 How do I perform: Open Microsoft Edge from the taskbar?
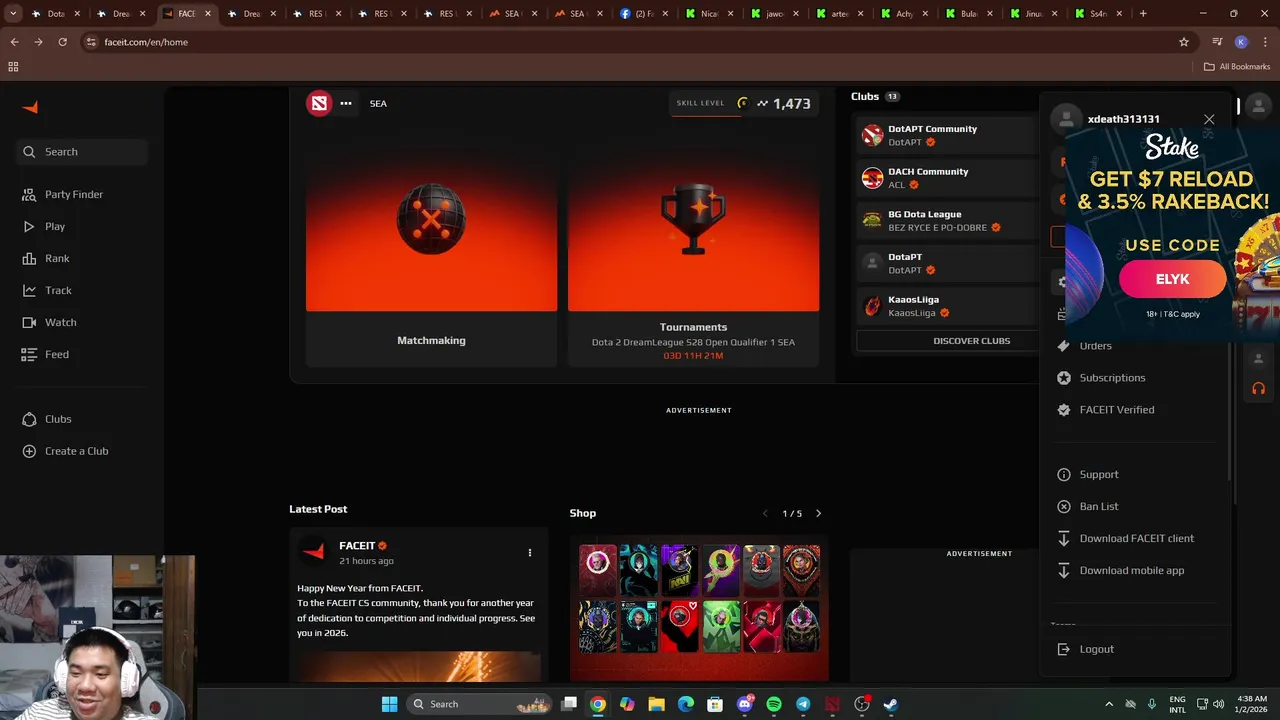point(685,704)
